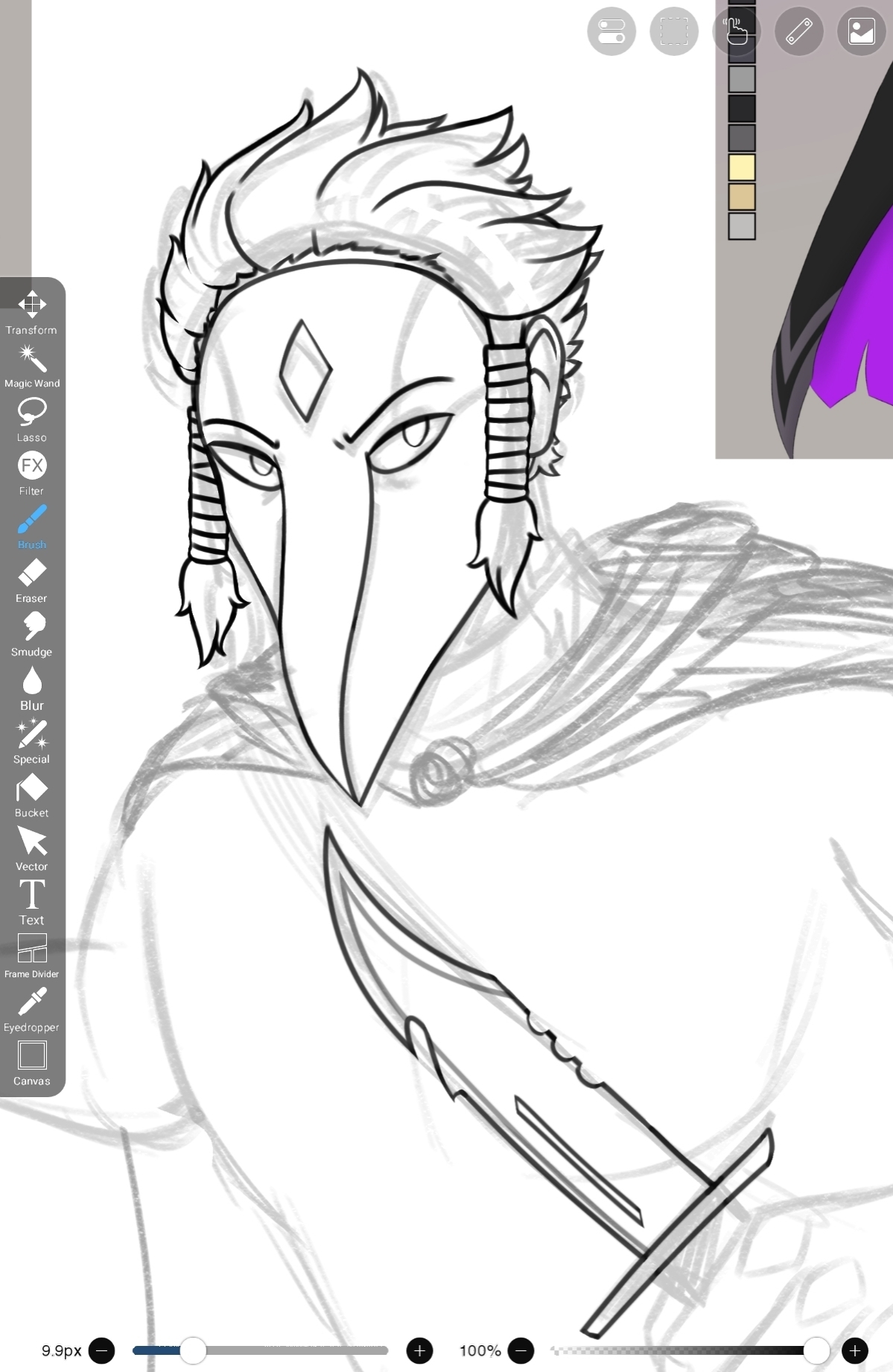Toggle the view switch button at top
The width and height of the screenshot is (893, 1372).
[611, 31]
